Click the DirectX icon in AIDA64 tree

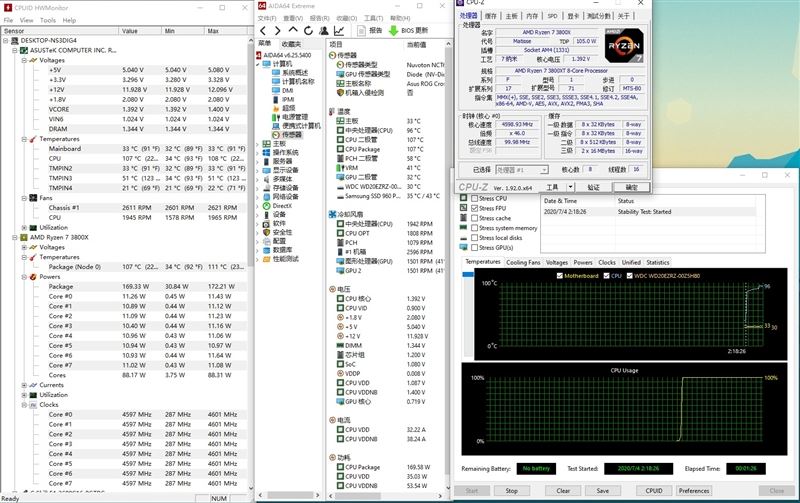click(x=266, y=206)
